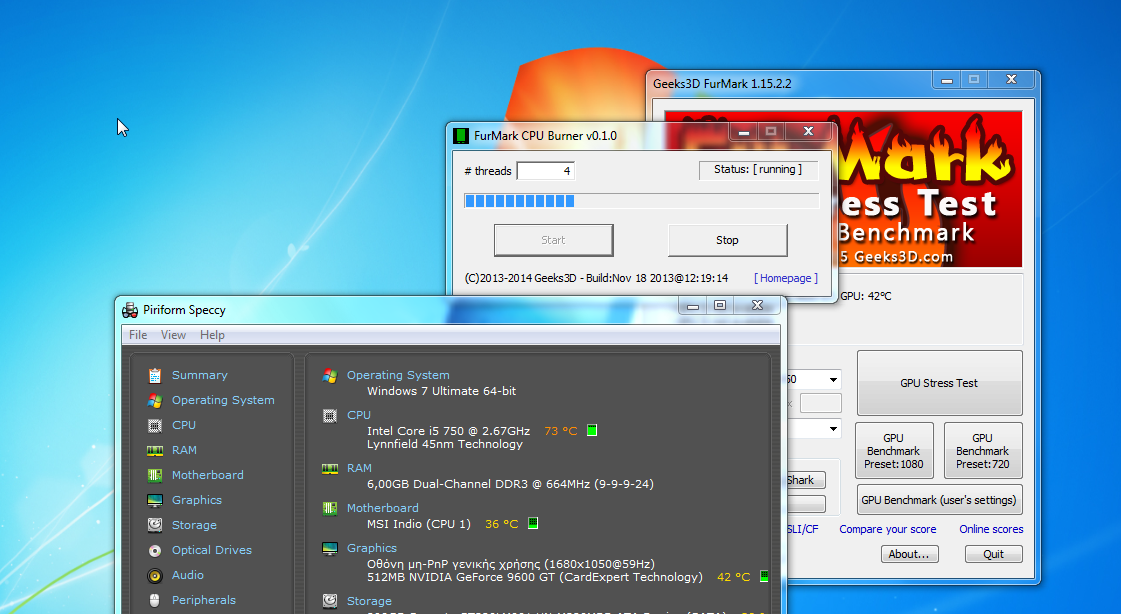Select the Optical Drives disc icon
1121x614 pixels.
(x=154, y=550)
